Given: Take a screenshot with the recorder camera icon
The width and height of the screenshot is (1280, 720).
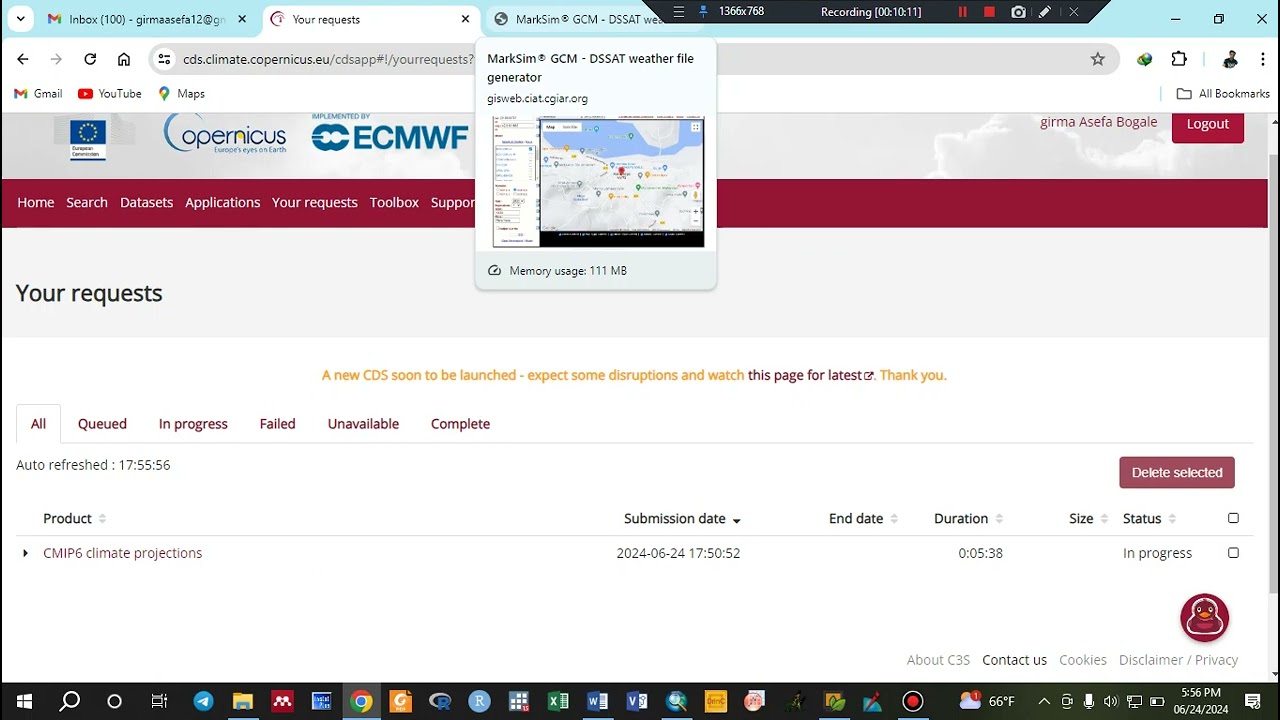Looking at the screenshot, I should coord(1018,12).
